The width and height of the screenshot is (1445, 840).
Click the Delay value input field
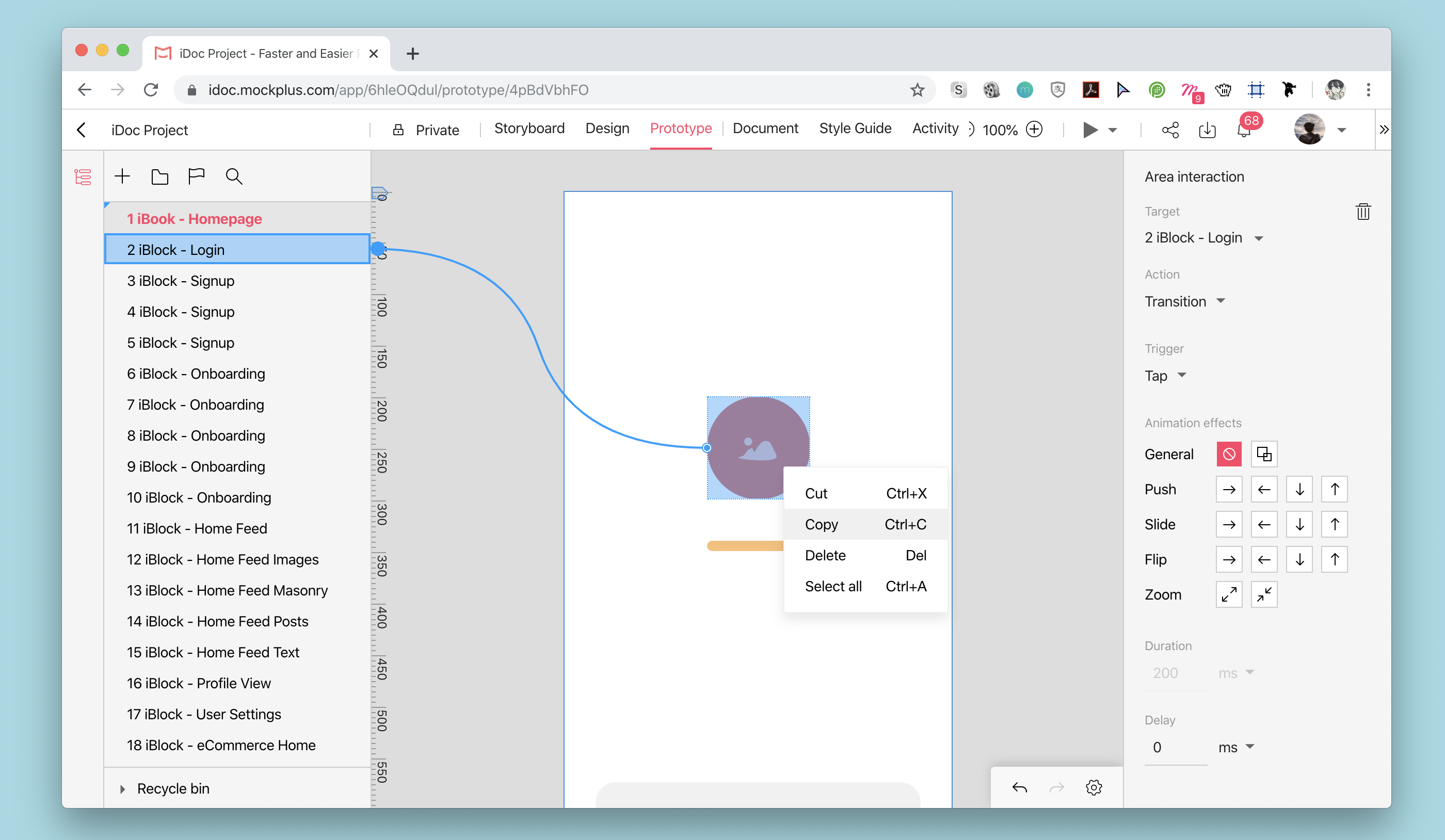[1176, 747]
